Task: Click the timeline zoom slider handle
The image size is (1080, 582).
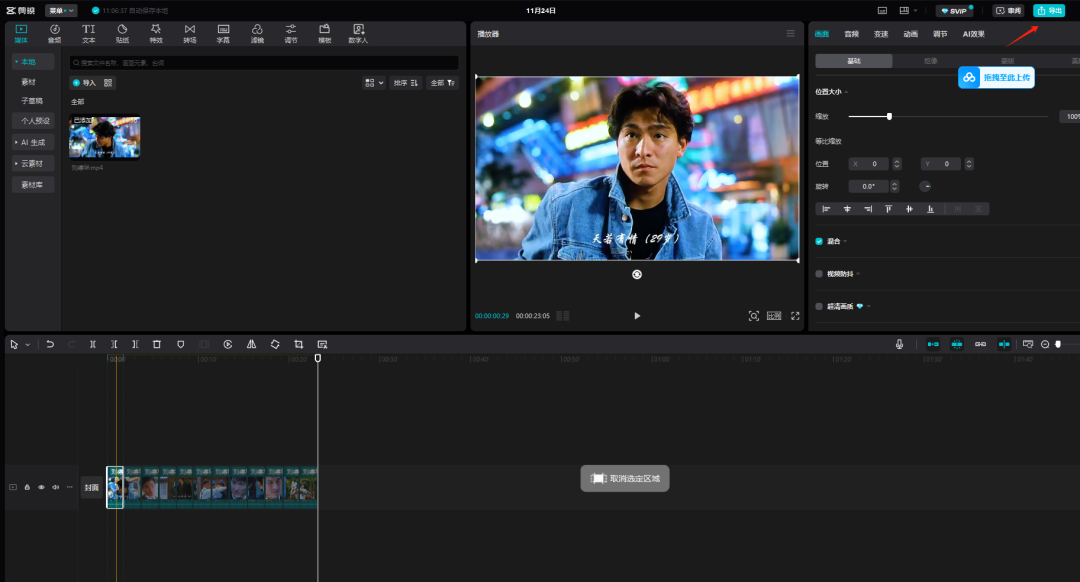Action: coord(1059,344)
